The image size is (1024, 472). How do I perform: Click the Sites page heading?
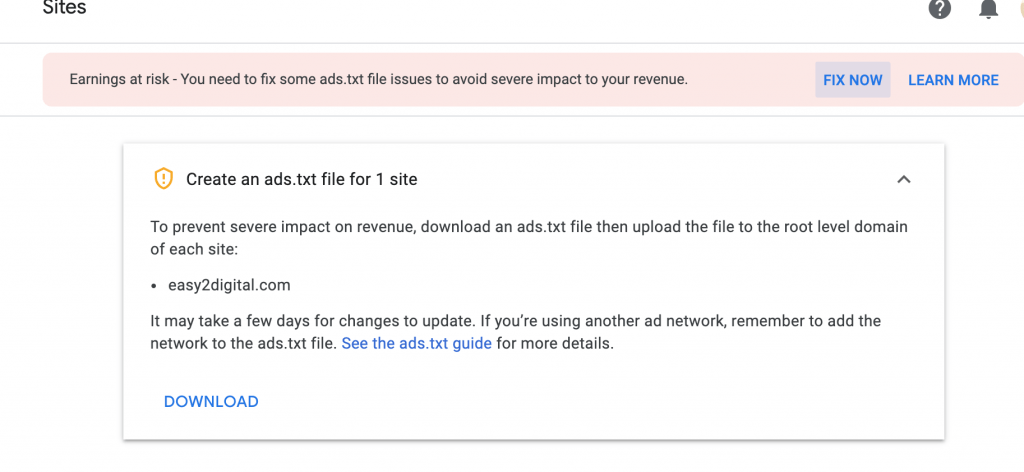pos(64,8)
